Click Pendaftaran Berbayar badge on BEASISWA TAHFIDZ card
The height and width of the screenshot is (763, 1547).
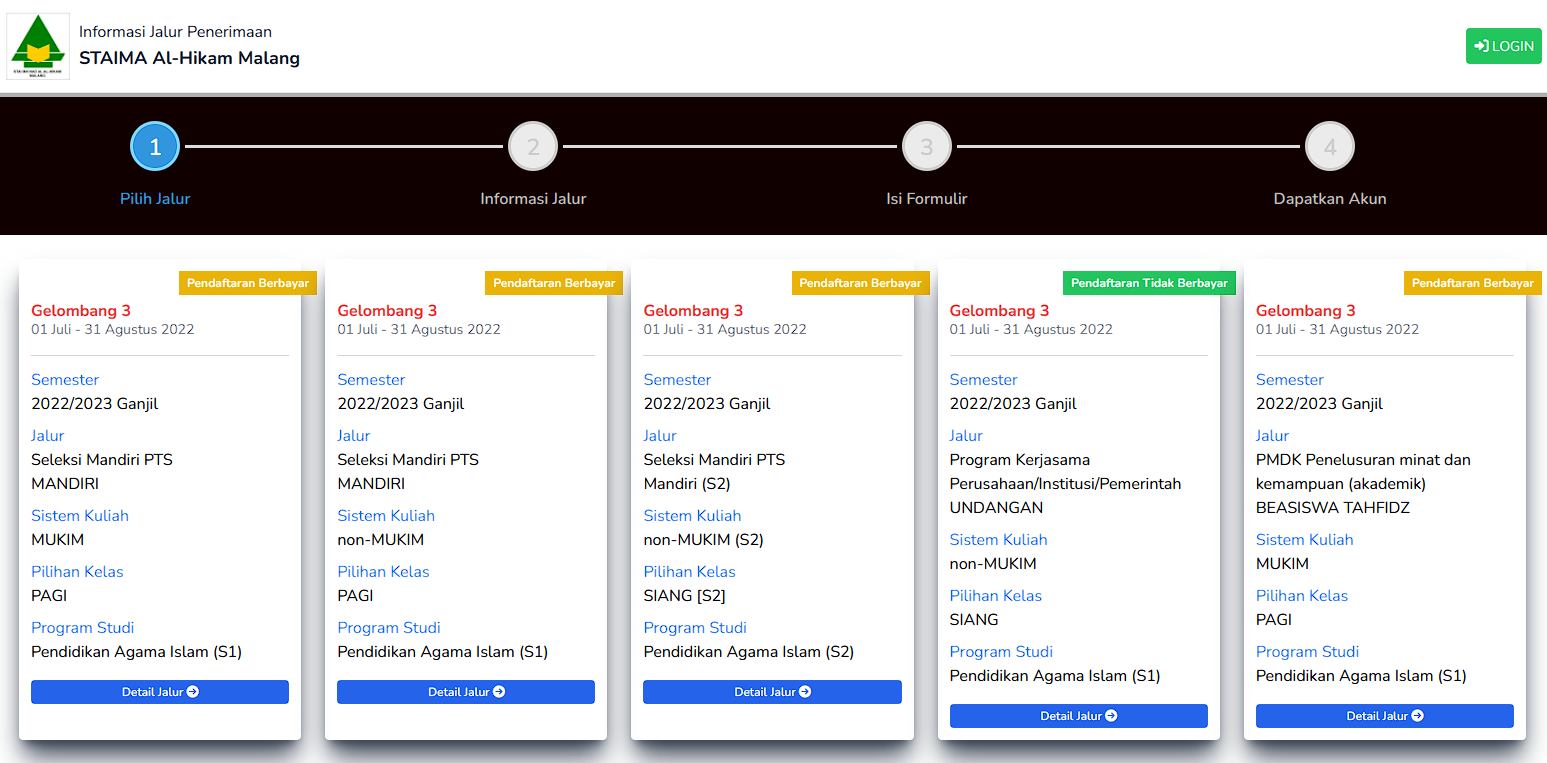(1472, 283)
